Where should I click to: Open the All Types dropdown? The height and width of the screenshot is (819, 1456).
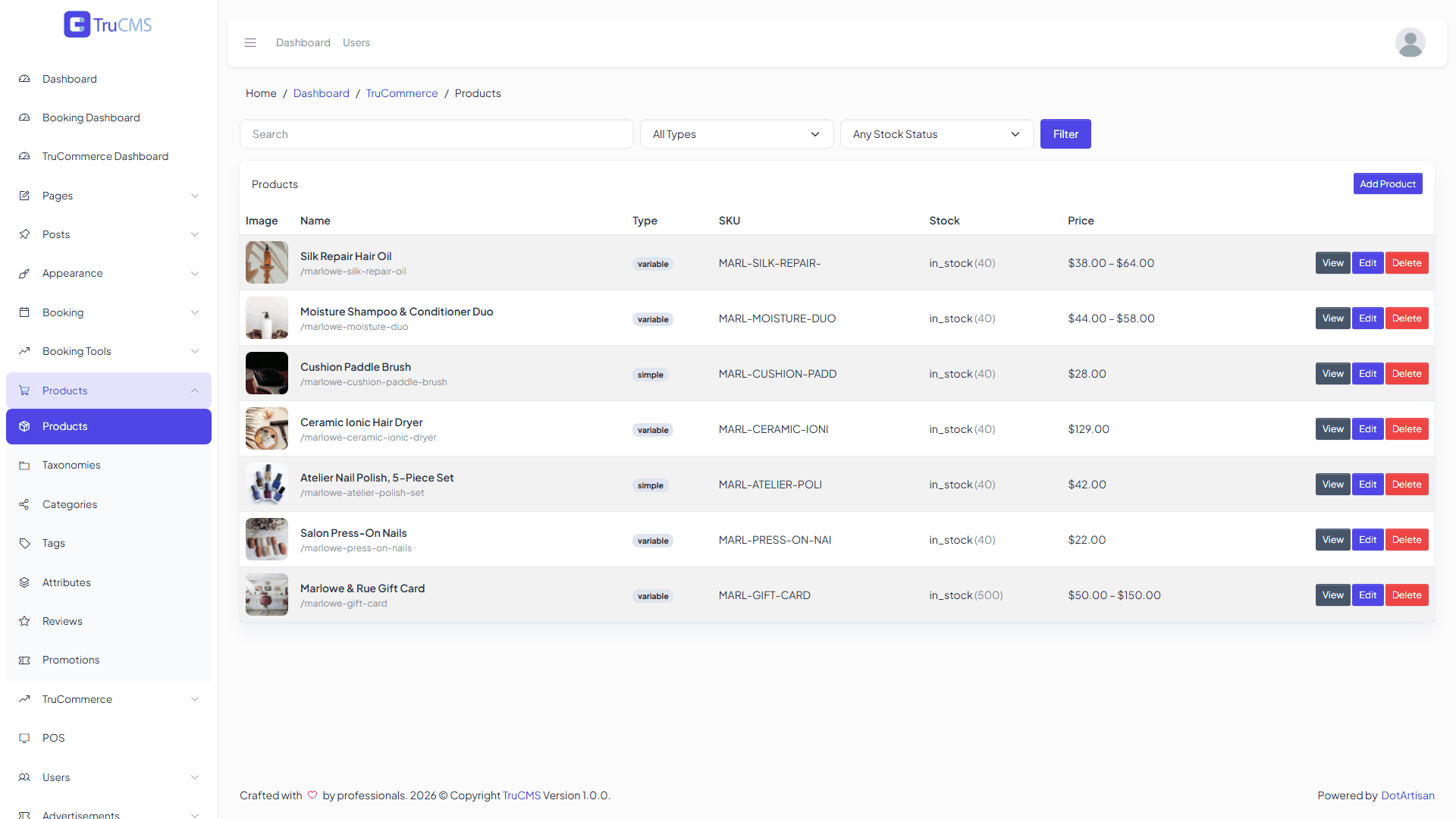[736, 134]
